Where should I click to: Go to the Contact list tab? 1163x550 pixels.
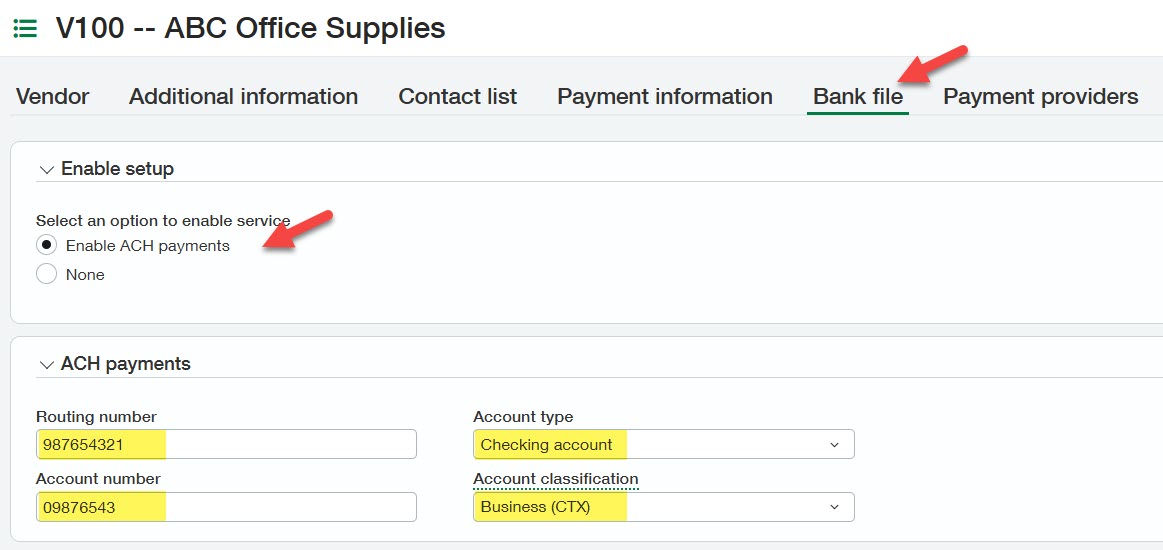(x=457, y=97)
